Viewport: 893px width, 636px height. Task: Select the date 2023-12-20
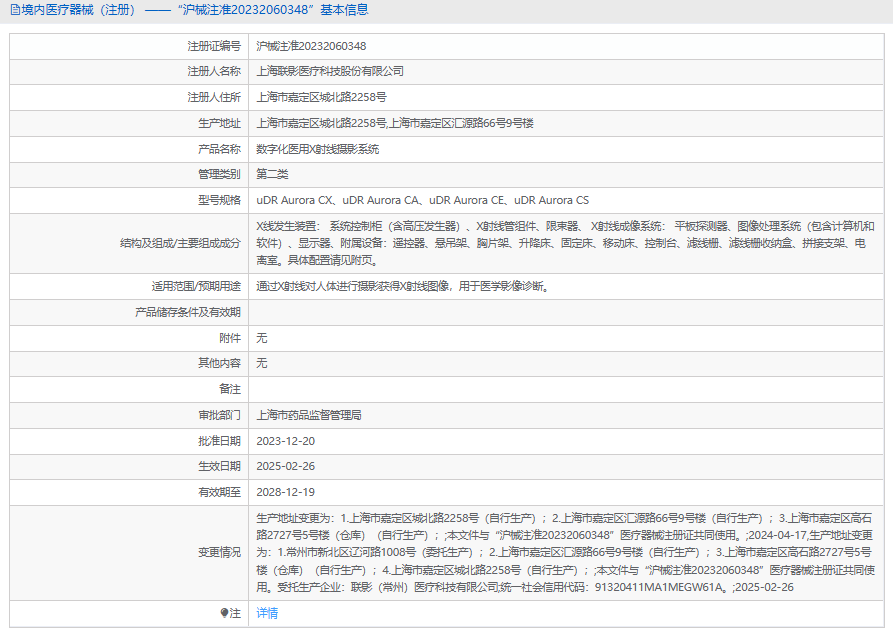coord(285,441)
